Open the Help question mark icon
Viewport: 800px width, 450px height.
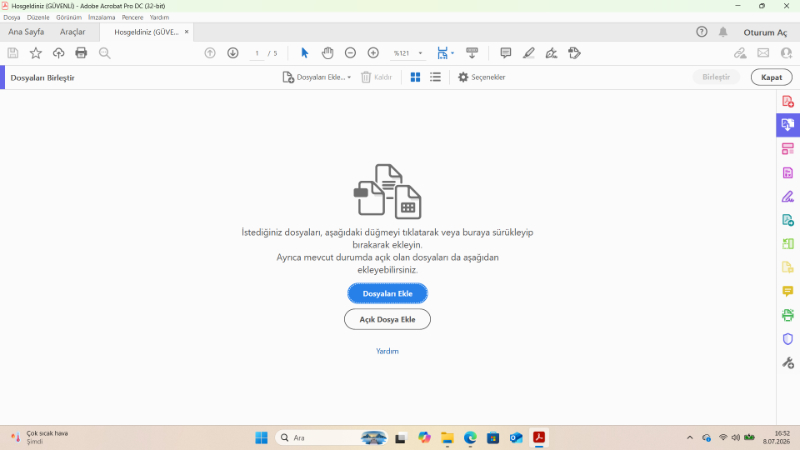pos(702,32)
